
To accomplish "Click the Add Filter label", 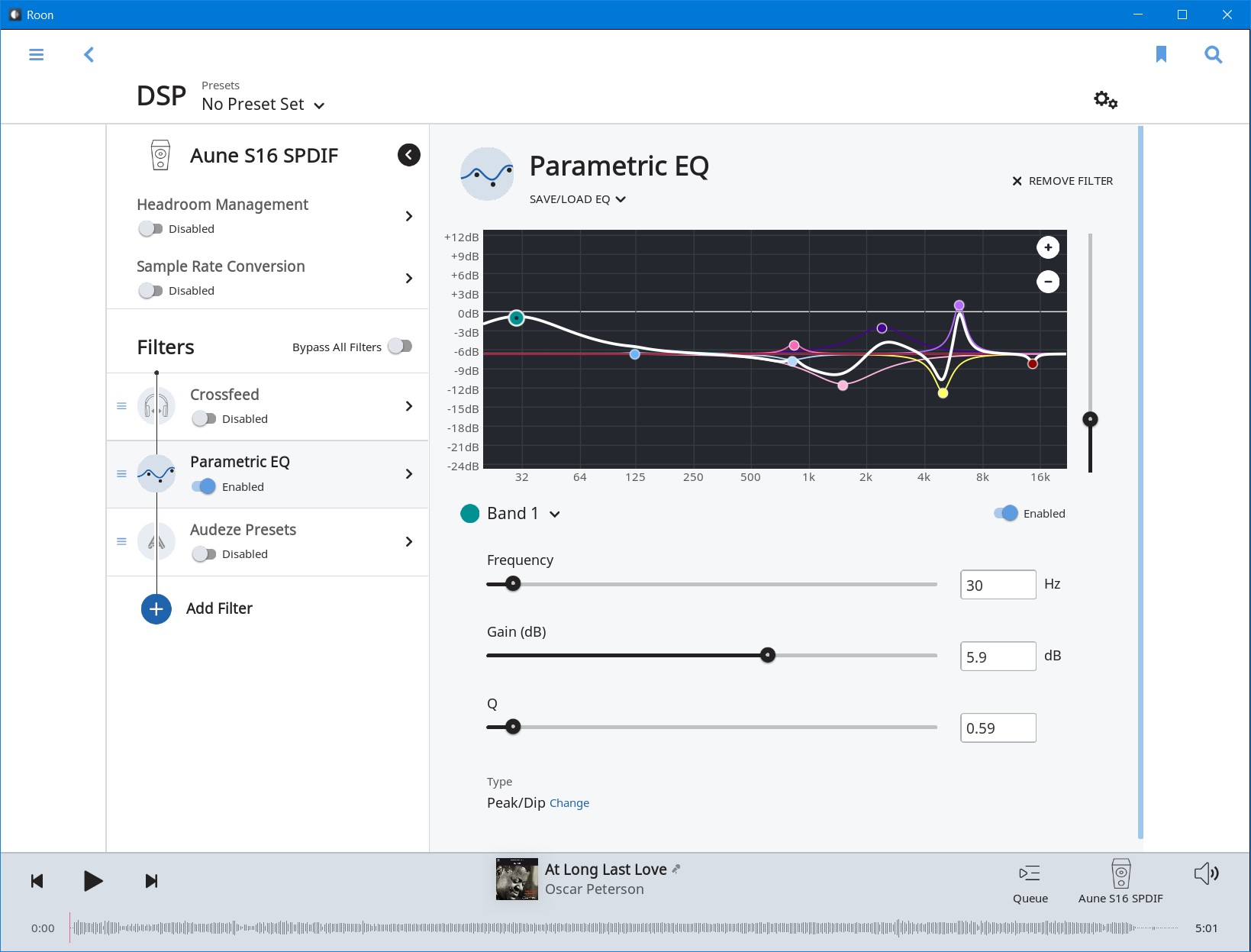I will tap(219, 608).
